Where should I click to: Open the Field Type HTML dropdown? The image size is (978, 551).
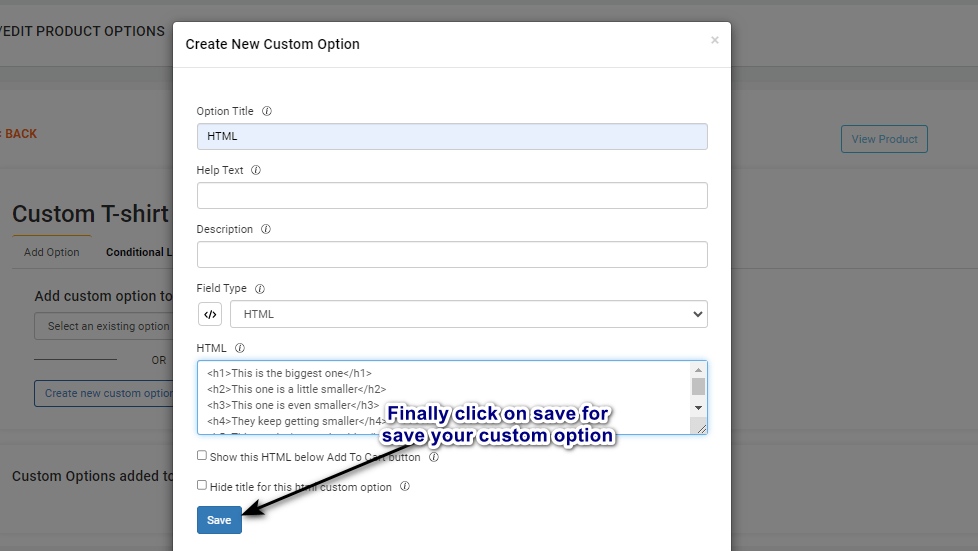[x=469, y=314]
